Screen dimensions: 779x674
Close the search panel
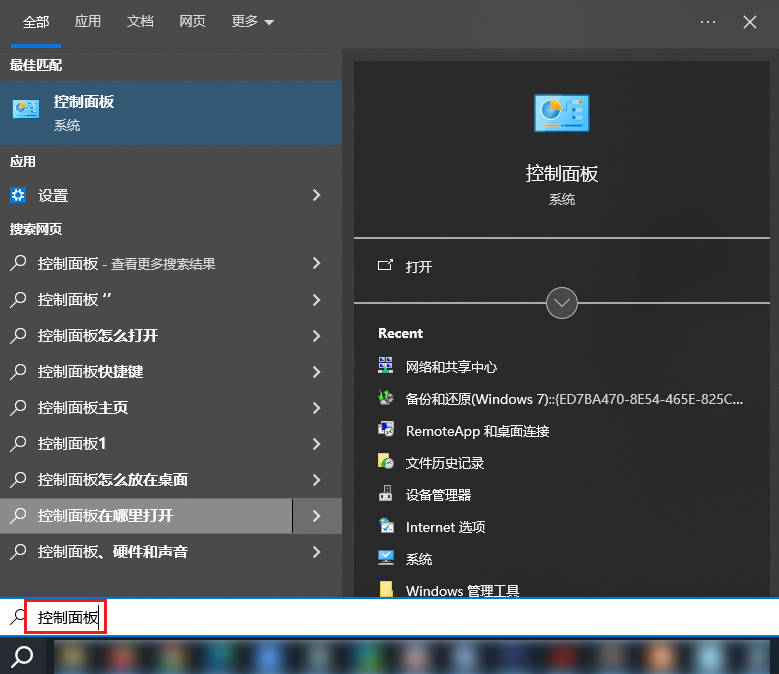click(x=750, y=22)
